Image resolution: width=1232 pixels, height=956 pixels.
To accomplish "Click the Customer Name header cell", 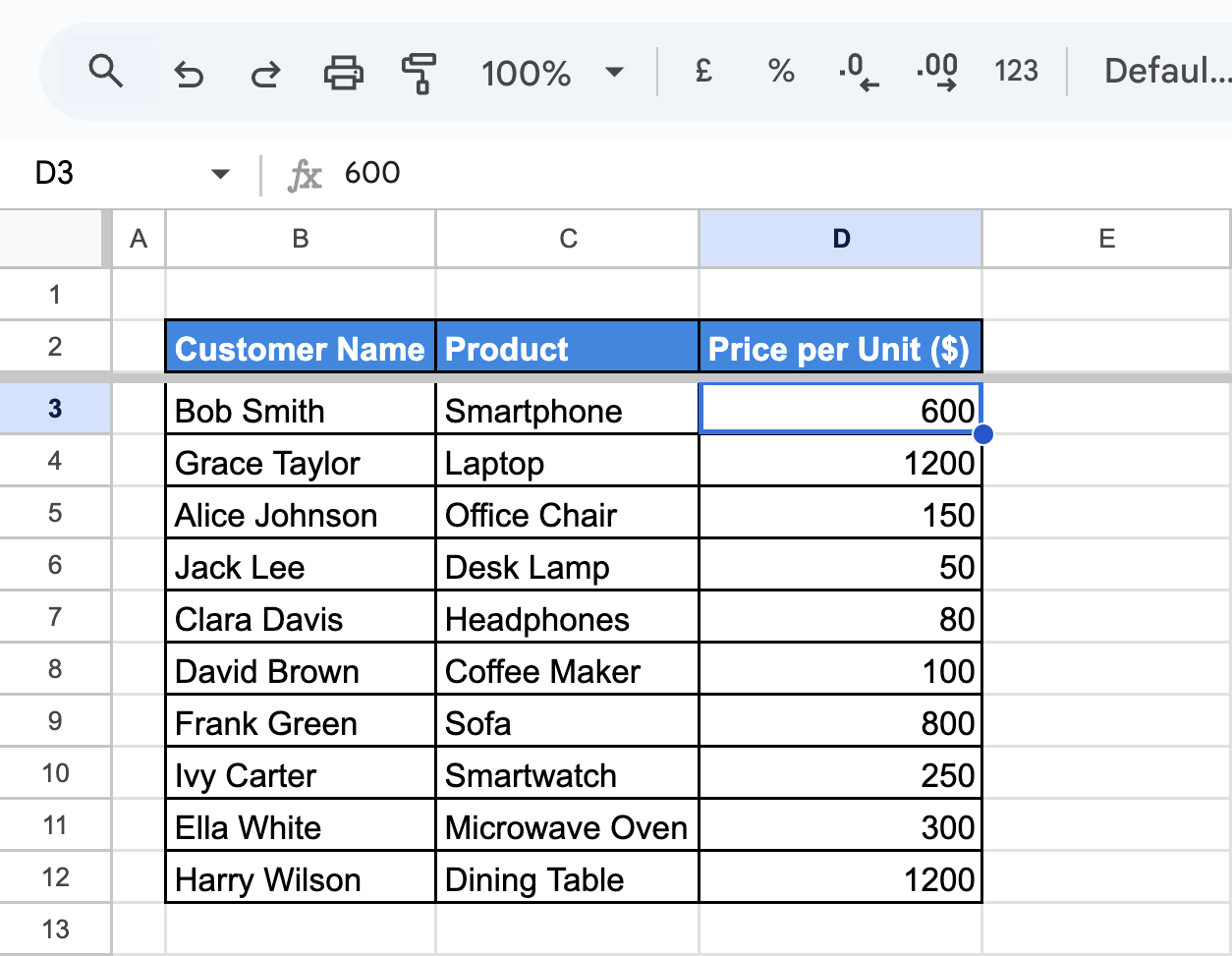I will click(x=301, y=346).
